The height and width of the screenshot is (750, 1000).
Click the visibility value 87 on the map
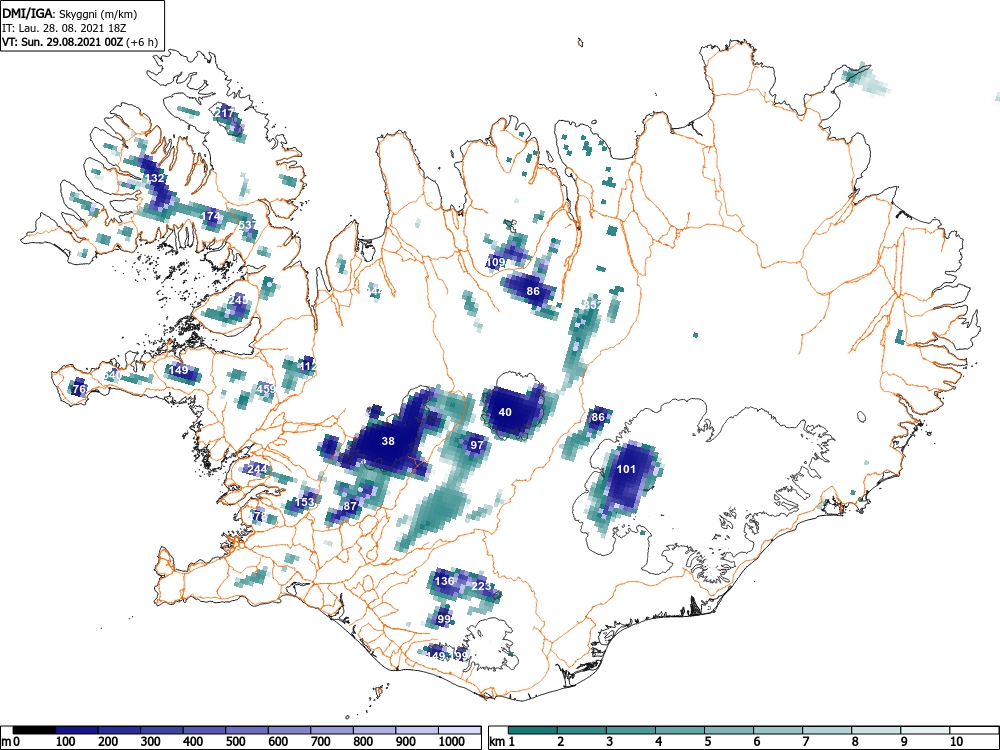point(350,506)
